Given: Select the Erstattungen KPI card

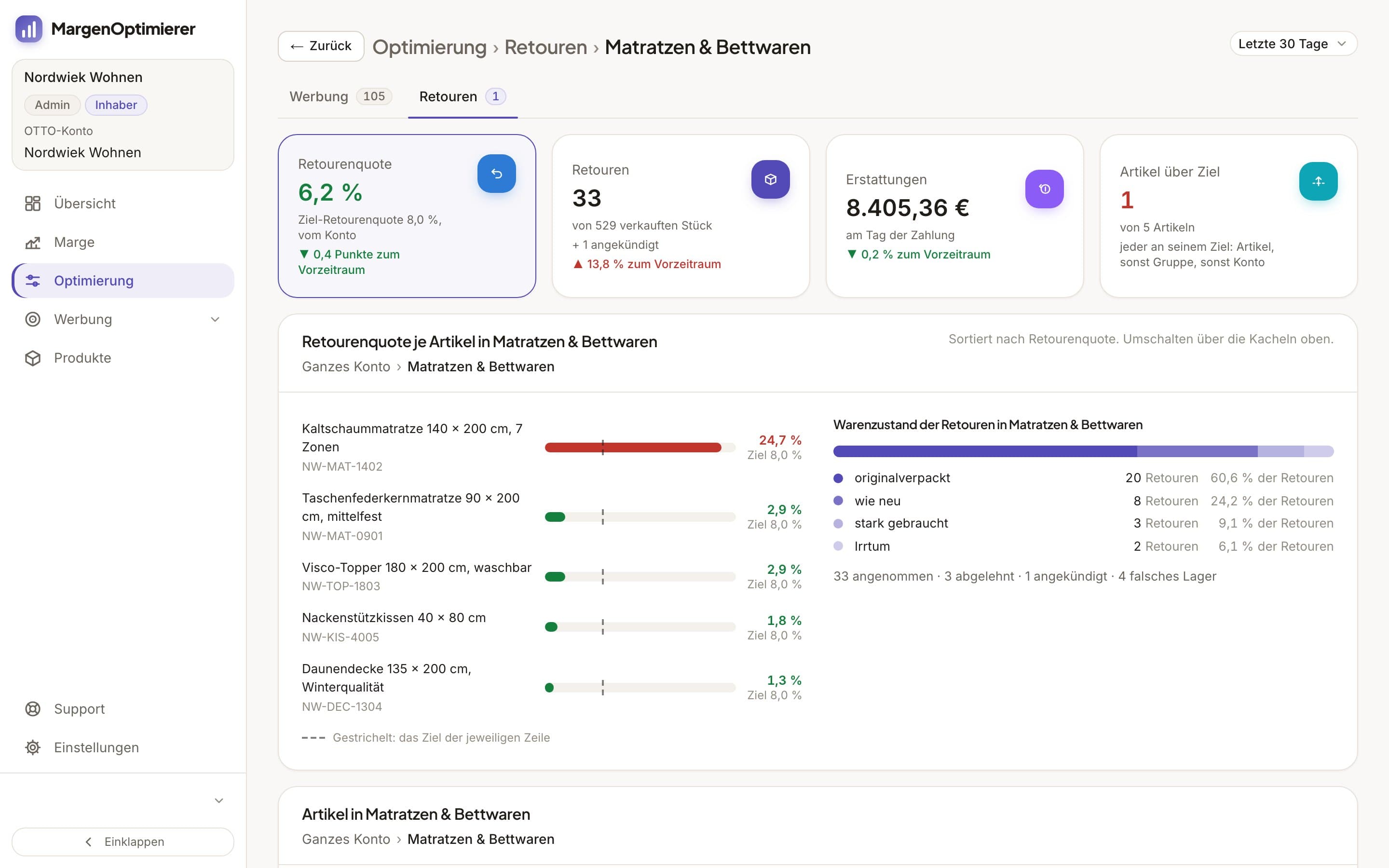Looking at the screenshot, I should coord(954,216).
